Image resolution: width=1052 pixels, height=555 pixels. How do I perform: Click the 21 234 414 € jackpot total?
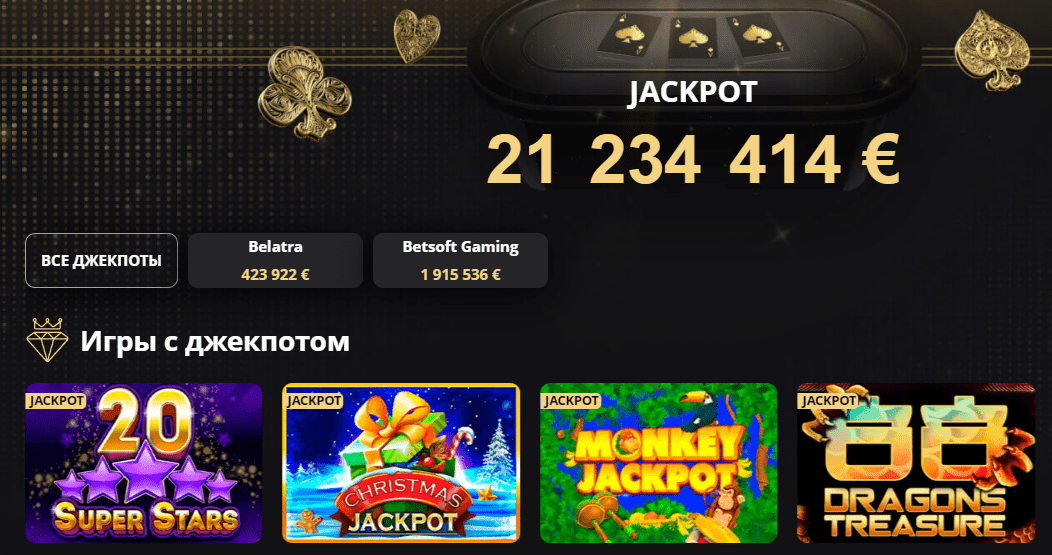(692, 160)
